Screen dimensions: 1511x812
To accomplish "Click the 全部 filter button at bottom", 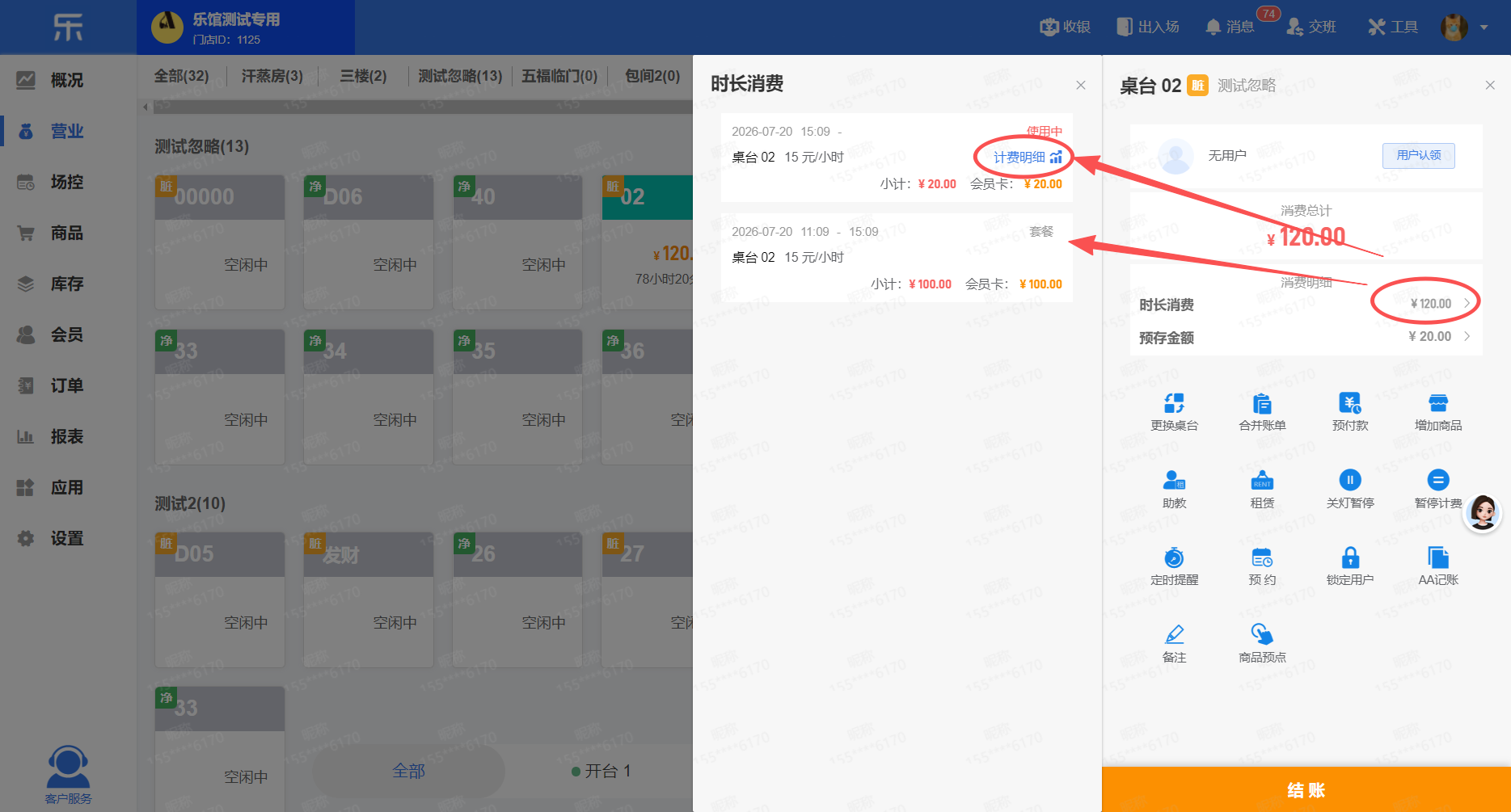I will pyautogui.click(x=409, y=771).
